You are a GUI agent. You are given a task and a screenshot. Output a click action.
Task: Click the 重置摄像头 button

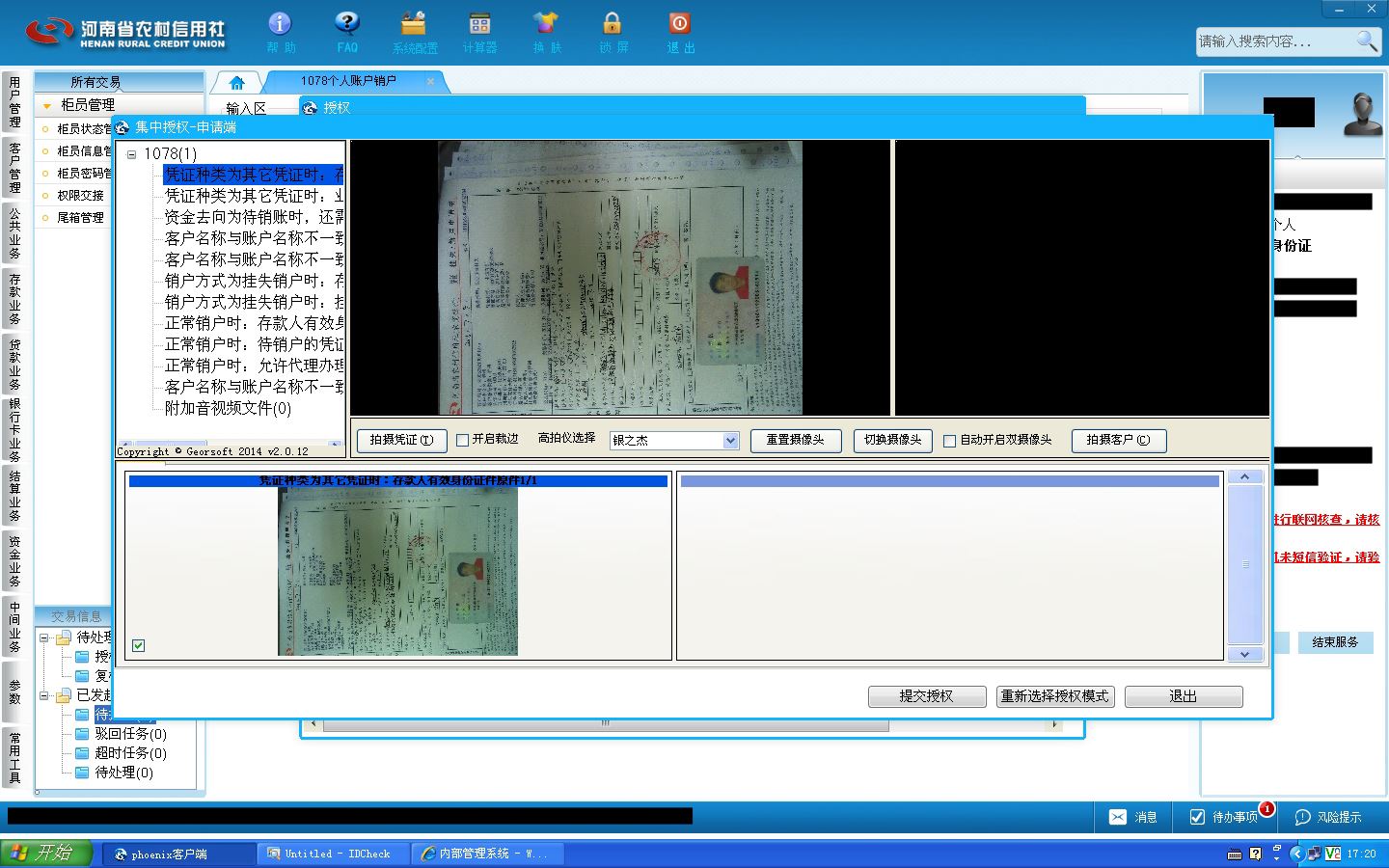click(795, 440)
